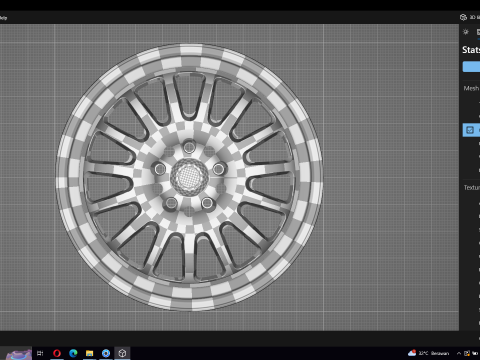Select the UV checker view mode icon
This screenshot has width=480, height=360.
(470, 130)
